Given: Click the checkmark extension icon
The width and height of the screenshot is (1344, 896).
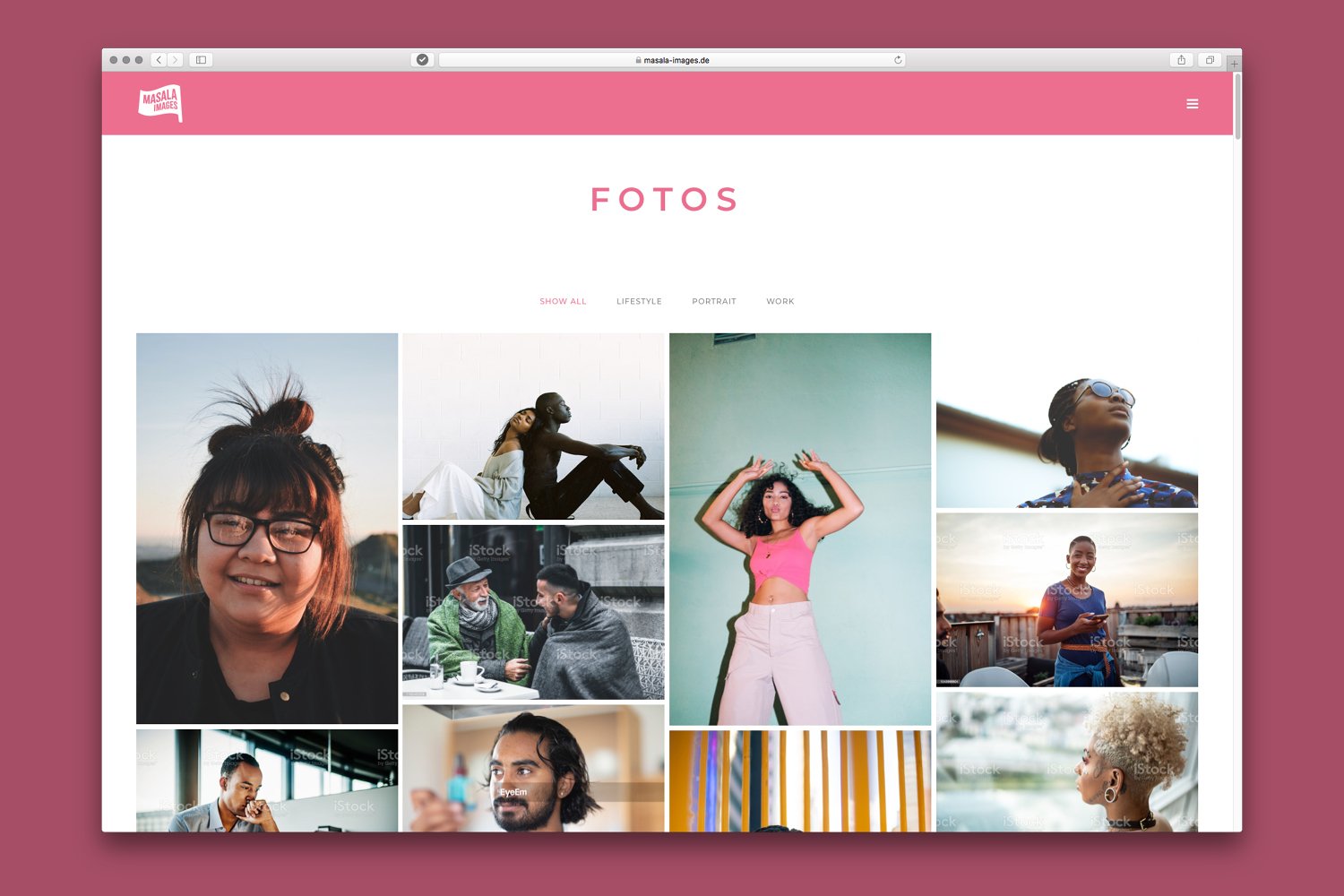Looking at the screenshot, I should point(422,60).
